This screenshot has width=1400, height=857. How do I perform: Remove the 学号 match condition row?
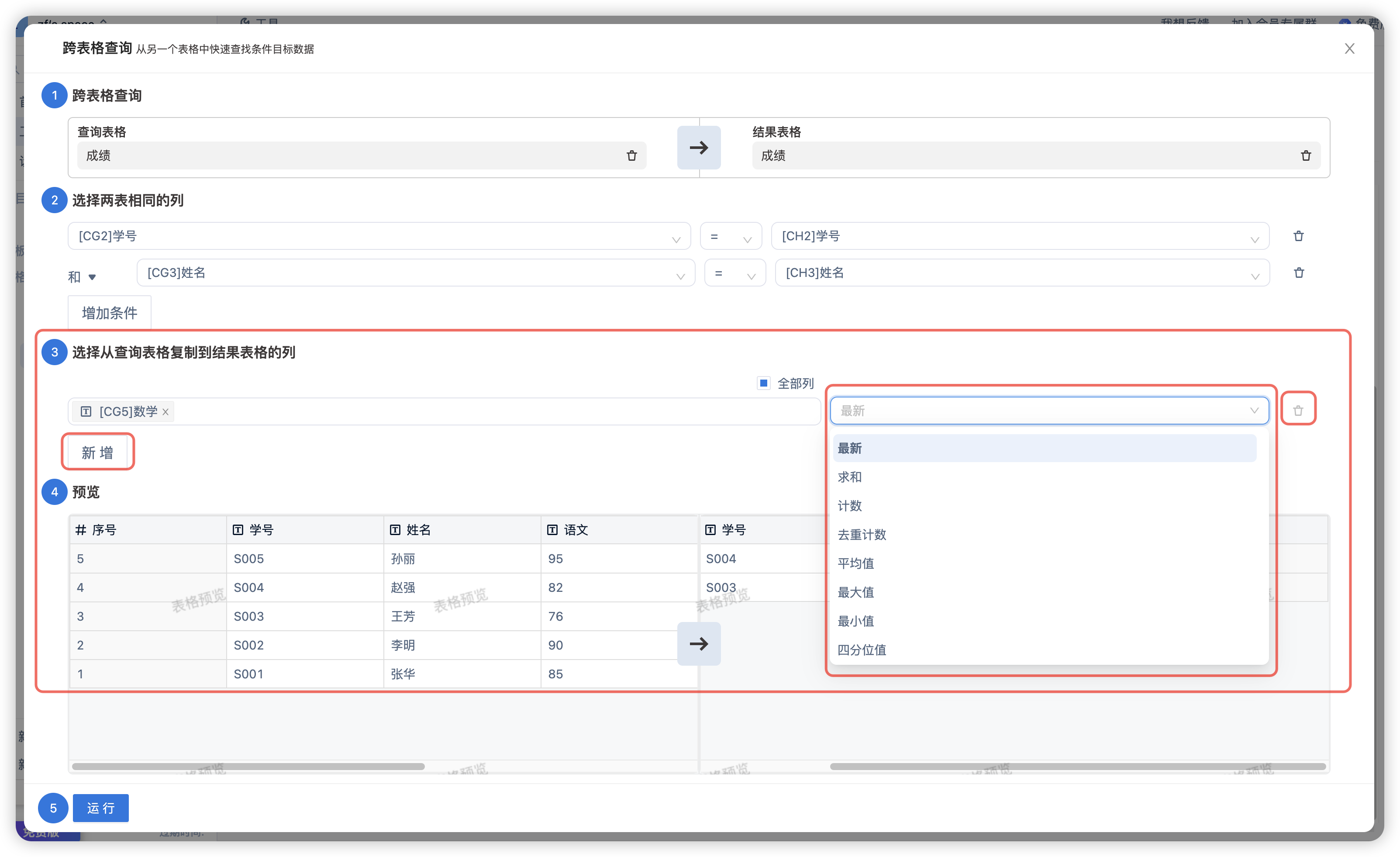pyautogui.click(x=1298, y=236)
